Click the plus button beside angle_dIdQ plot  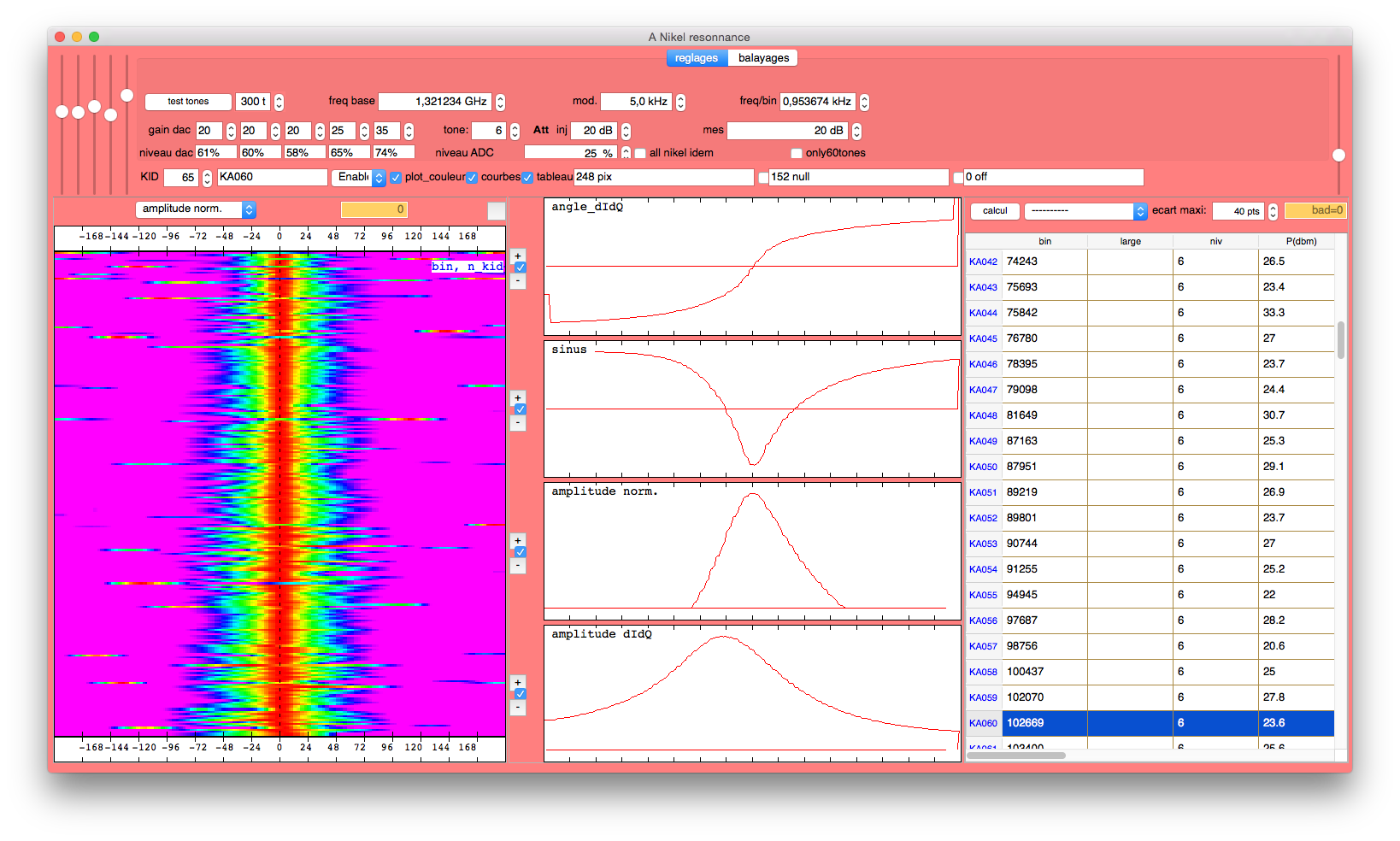coord(518,256)
